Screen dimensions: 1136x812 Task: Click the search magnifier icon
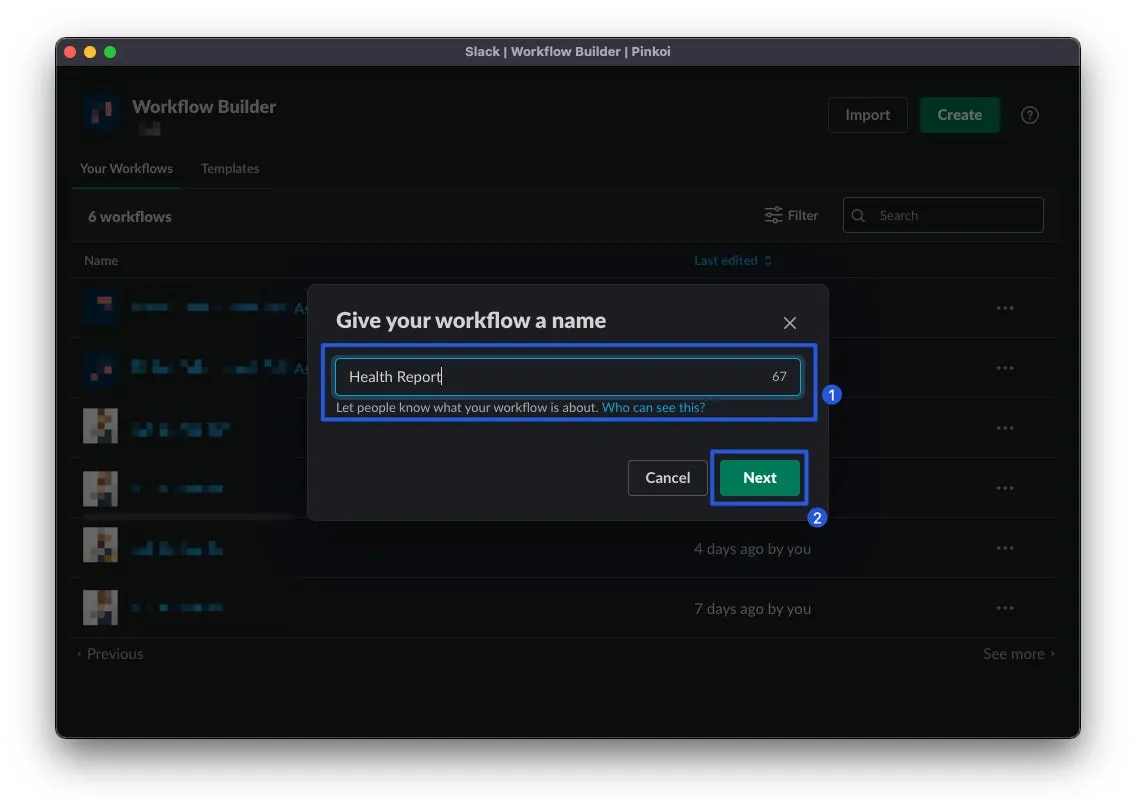pyautogui.click(x=860, y=215)
